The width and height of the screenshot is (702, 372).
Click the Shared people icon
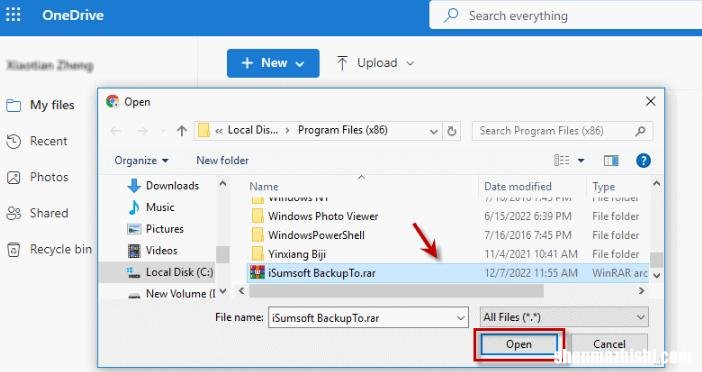pyautogui.click(x=13, y=214)
